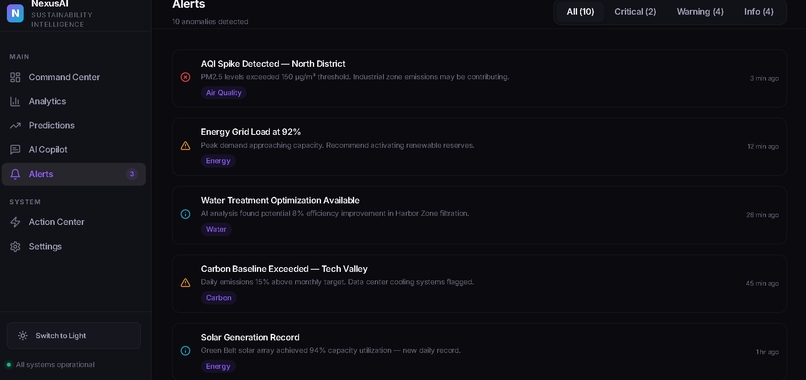Click the Alerts unread count badge
806x380 pixels.
tap(132, 174)
